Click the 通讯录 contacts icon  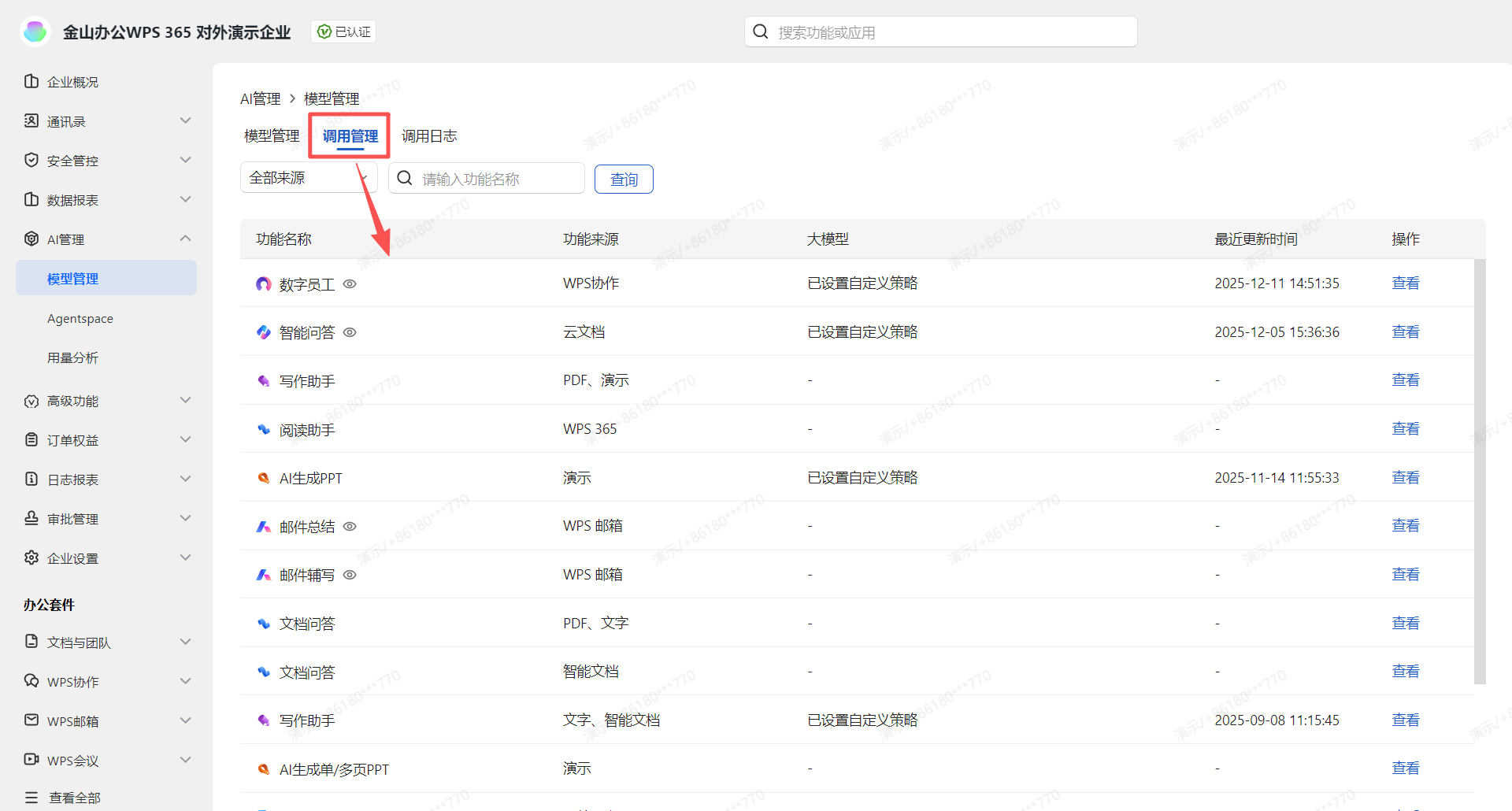point(31,120)
